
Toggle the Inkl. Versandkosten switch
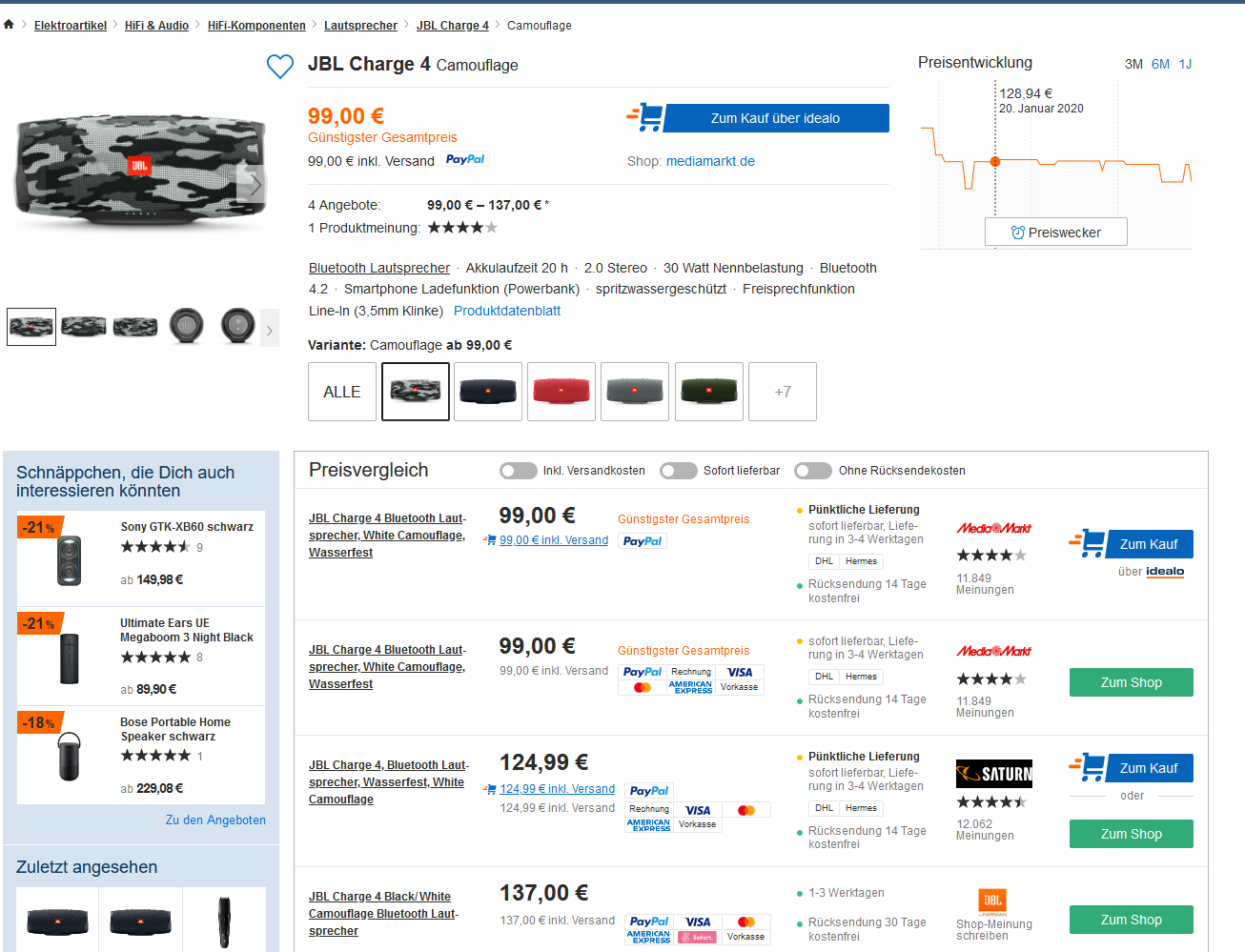pyautogui.click(x=519, y=471)
